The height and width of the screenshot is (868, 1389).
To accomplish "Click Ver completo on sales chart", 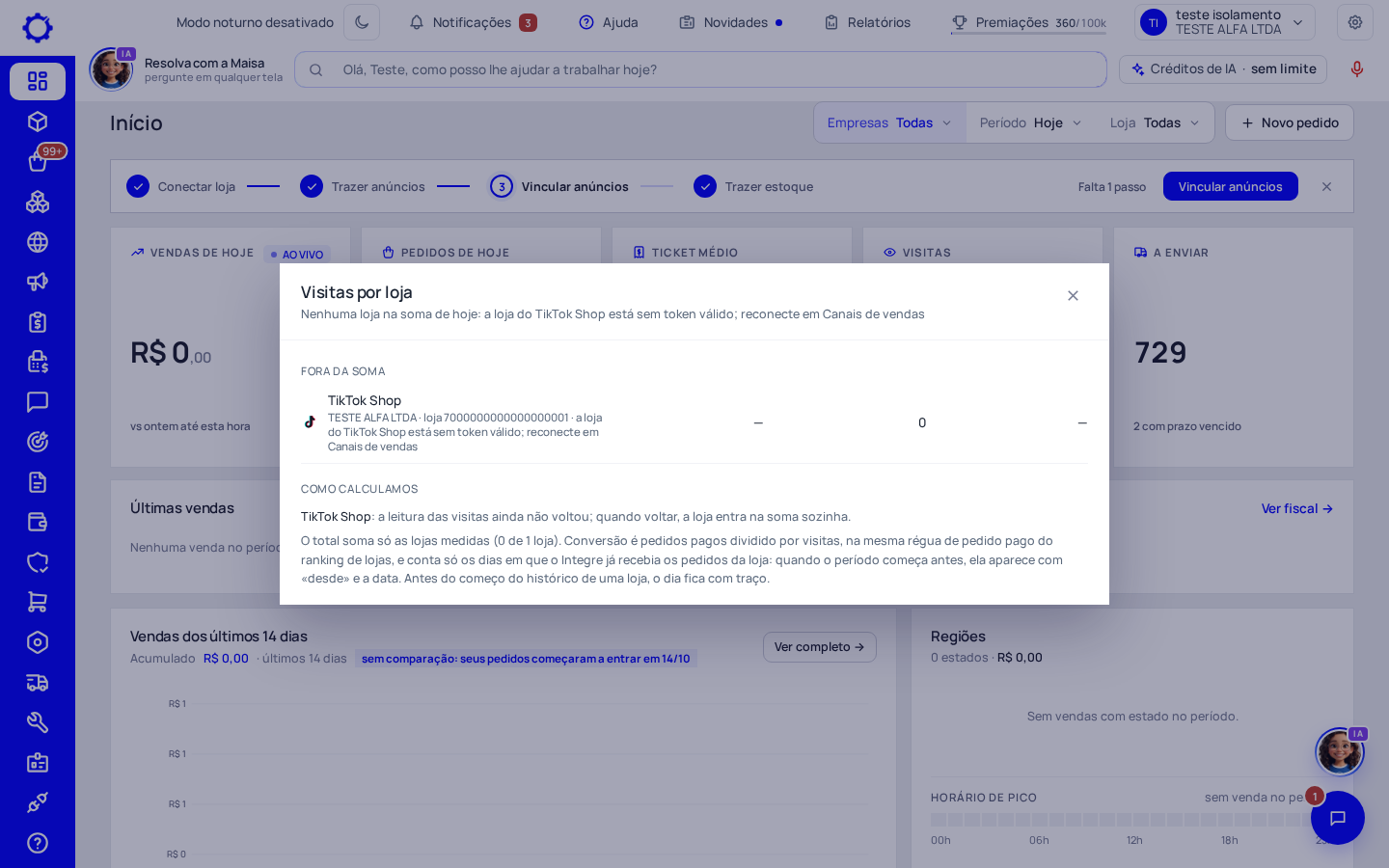I will pos(820,647).
